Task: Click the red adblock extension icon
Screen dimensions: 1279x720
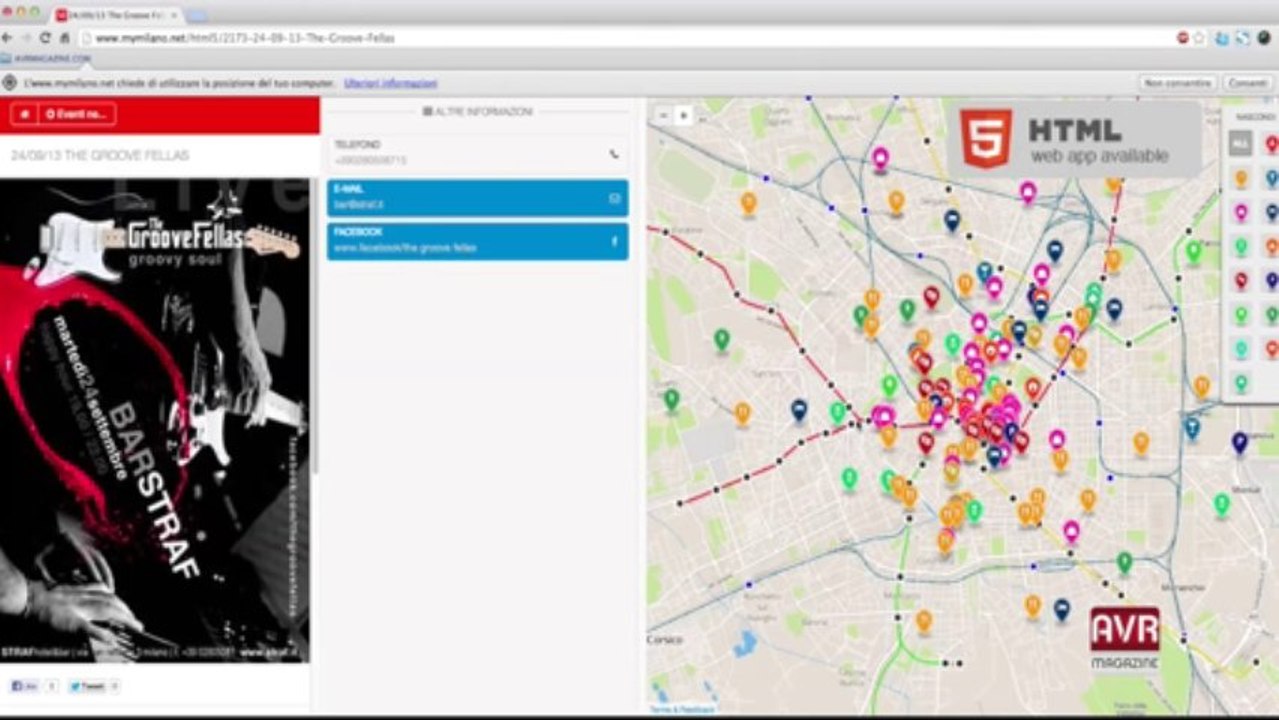Action: click(1182, 38)
